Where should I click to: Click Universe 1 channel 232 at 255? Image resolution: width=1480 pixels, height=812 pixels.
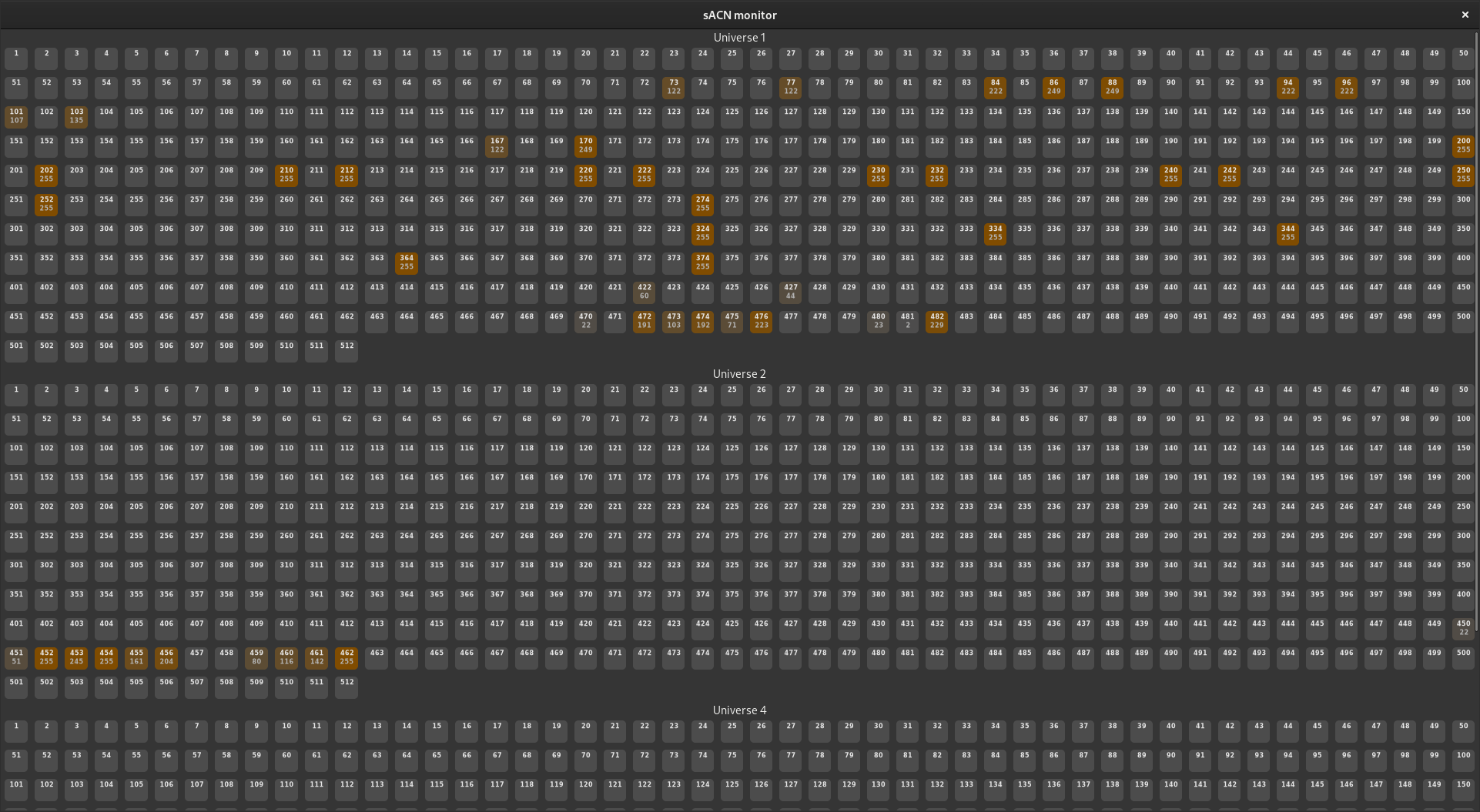click(937, 175)
